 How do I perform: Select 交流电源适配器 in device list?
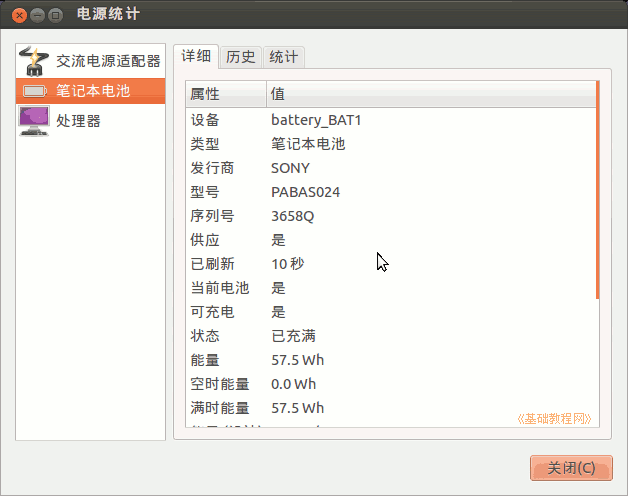click(x=107, y=61)
